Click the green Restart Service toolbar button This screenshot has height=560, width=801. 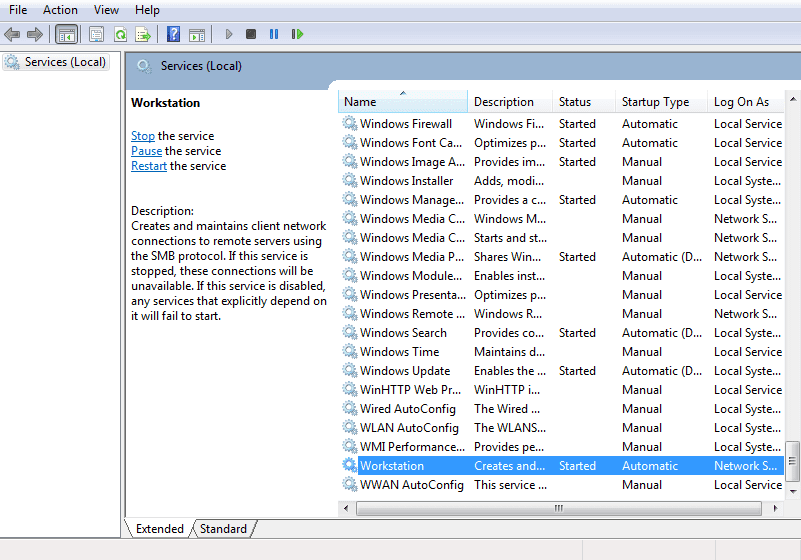pyautogui.click(x=297, y=34)
